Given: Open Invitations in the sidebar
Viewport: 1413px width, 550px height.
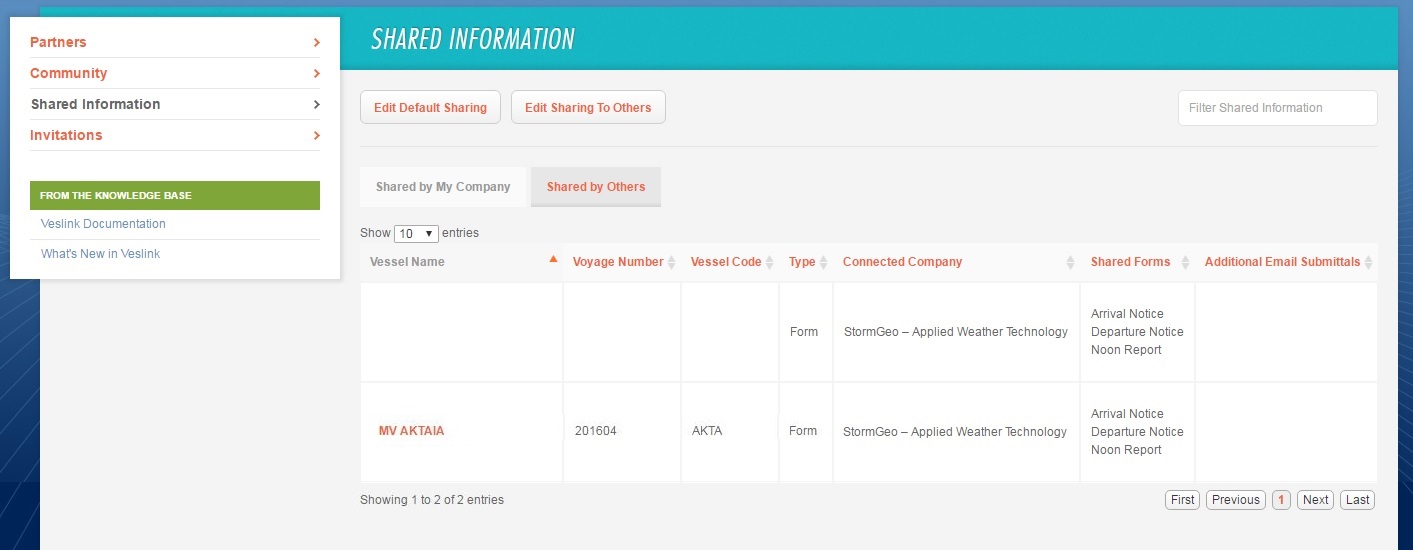Looking at the screenshot, I should [66, 135].
